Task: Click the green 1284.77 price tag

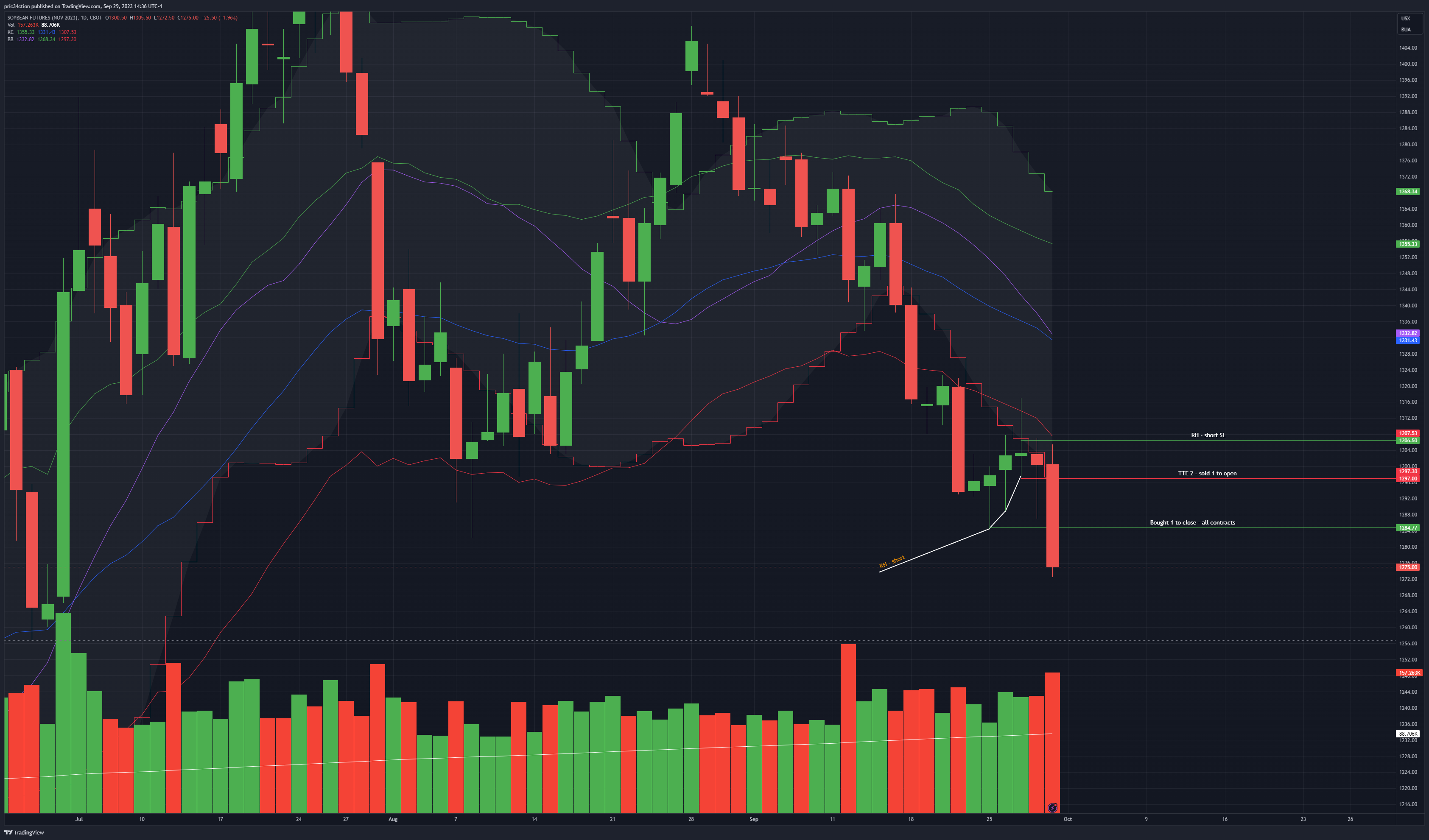Action: coord(1407,527)
